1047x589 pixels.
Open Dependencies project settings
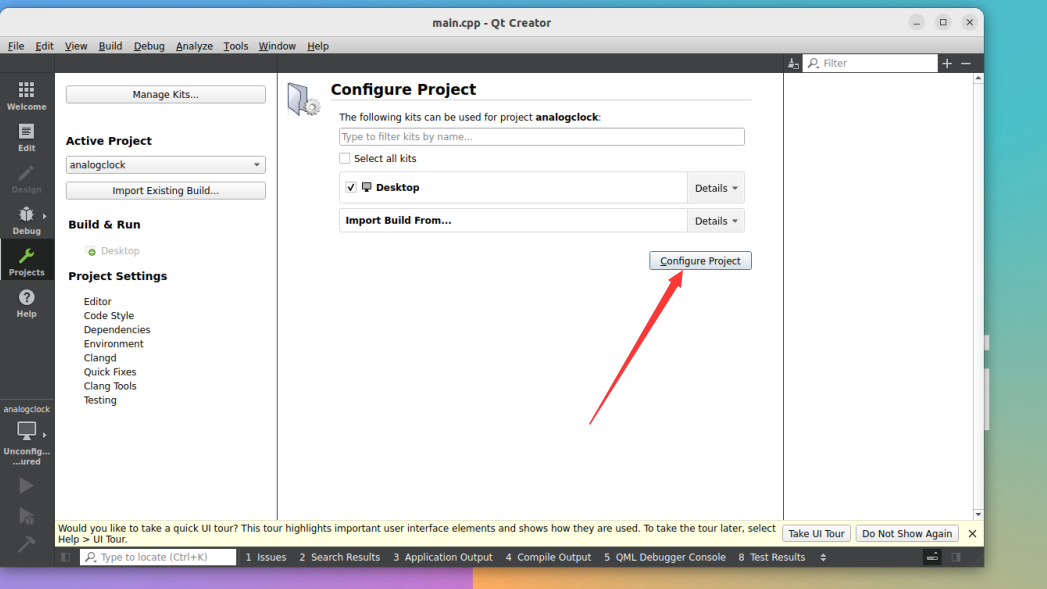117,330
